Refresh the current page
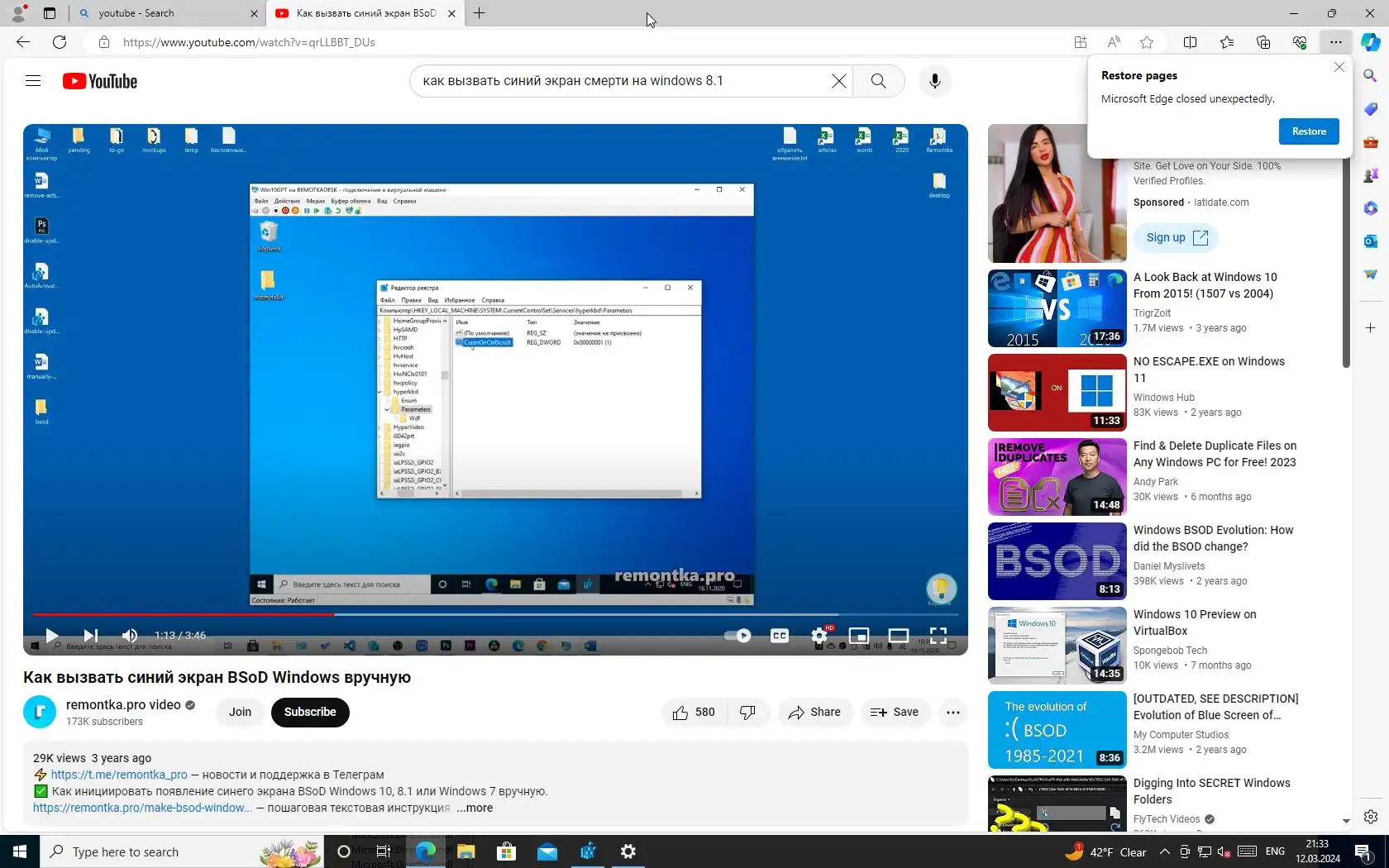This screenshot has height=868, width=1389. point(60,42)
